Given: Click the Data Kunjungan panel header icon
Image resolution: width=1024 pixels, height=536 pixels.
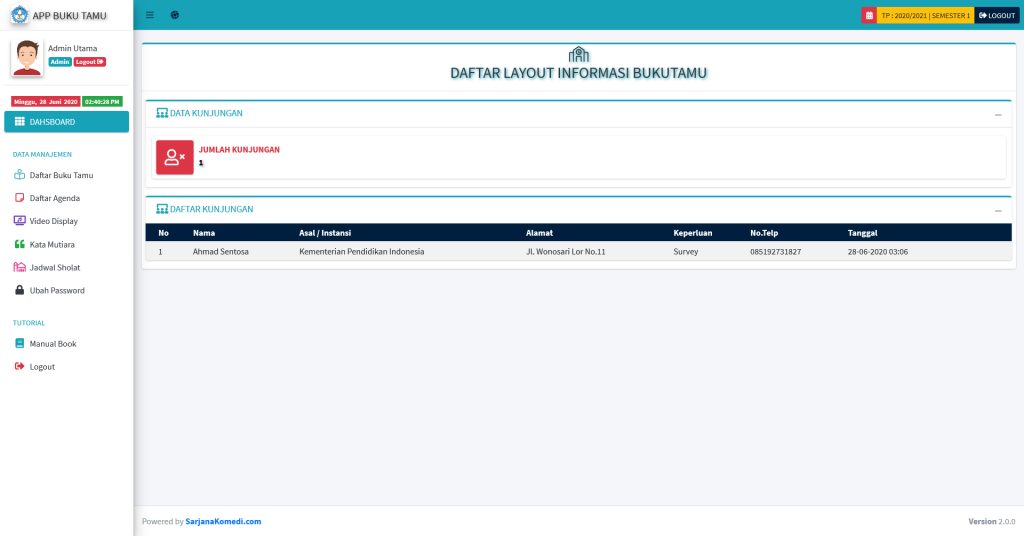Looking at the screenshot, I should click(x=162, y=113).
